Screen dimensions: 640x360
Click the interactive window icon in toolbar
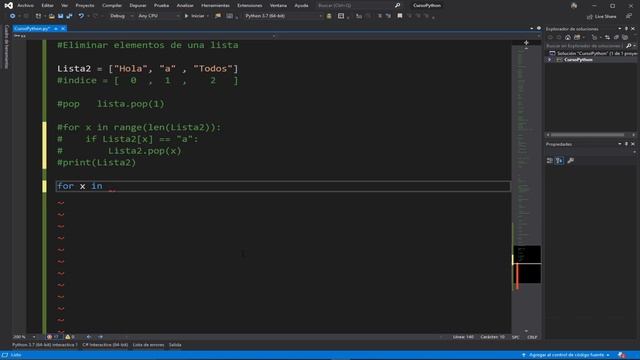point(341,16)
